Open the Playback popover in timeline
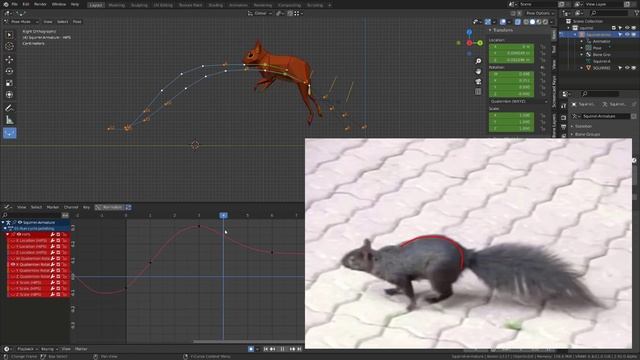This screenshot has height=360, width=640. coord(27,349)
